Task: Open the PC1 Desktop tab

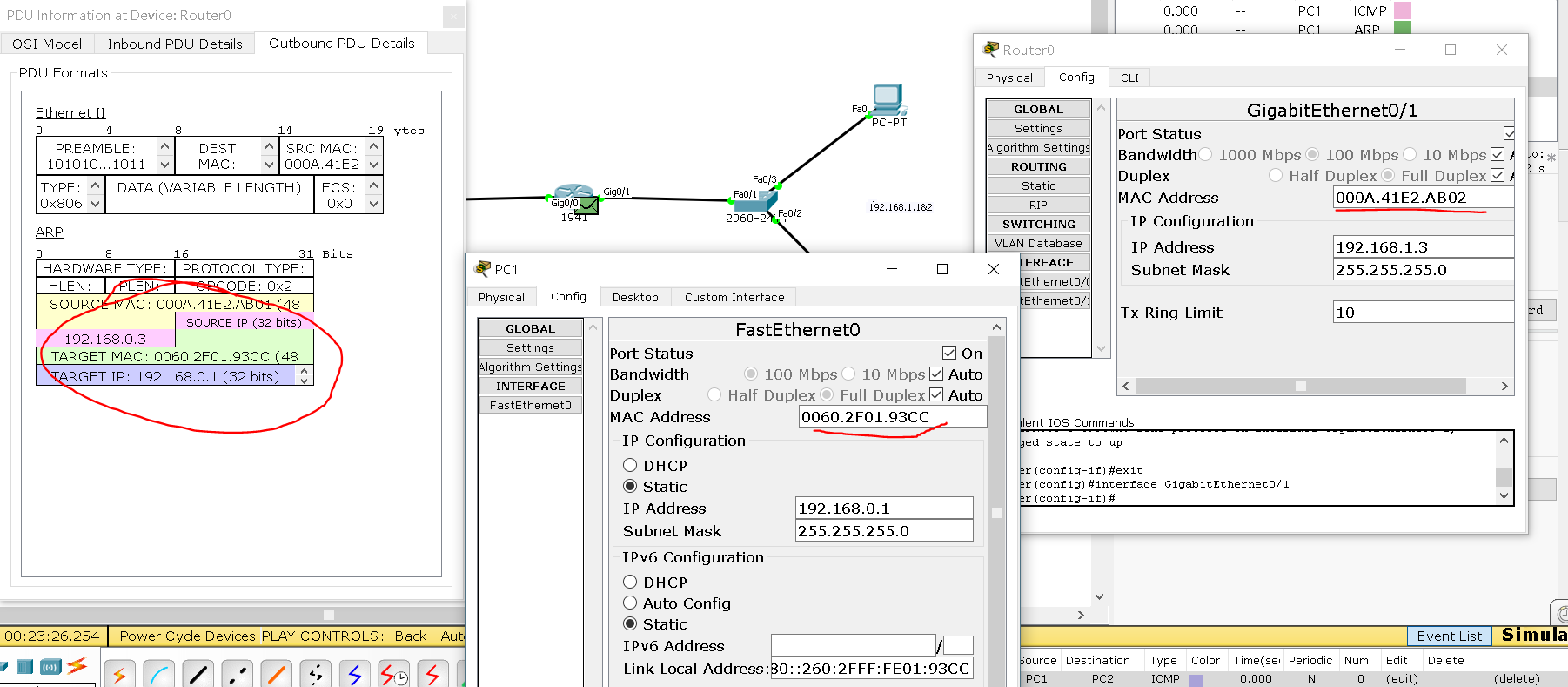Action: 635,297
